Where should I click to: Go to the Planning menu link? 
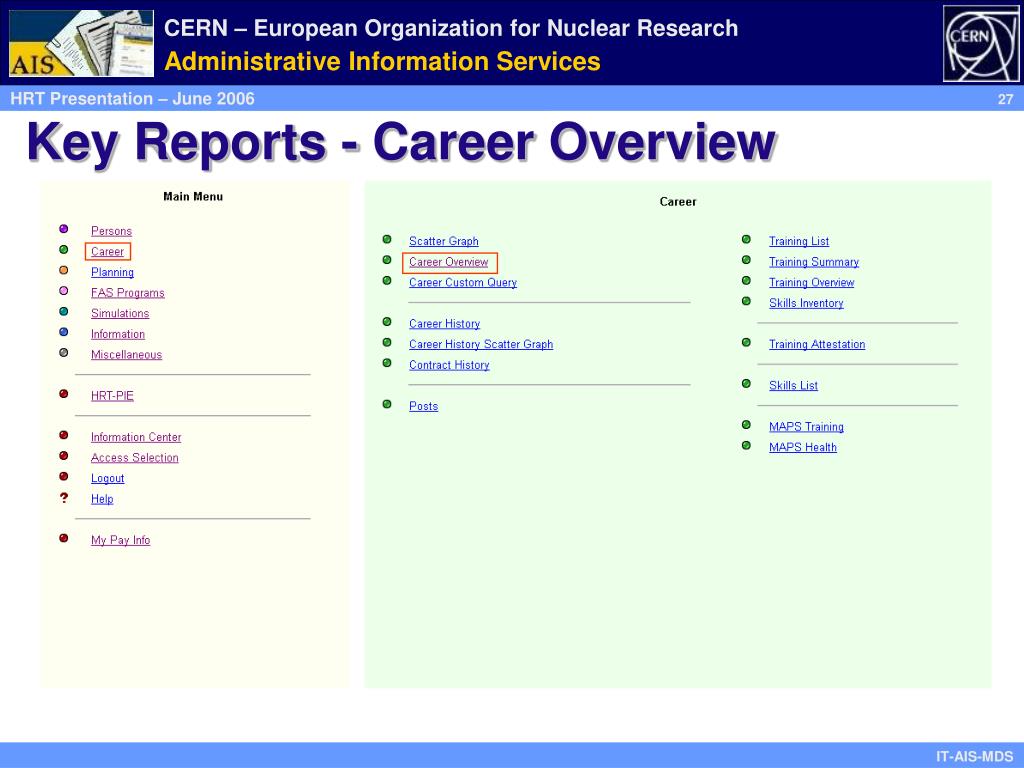tap(112, 272)
